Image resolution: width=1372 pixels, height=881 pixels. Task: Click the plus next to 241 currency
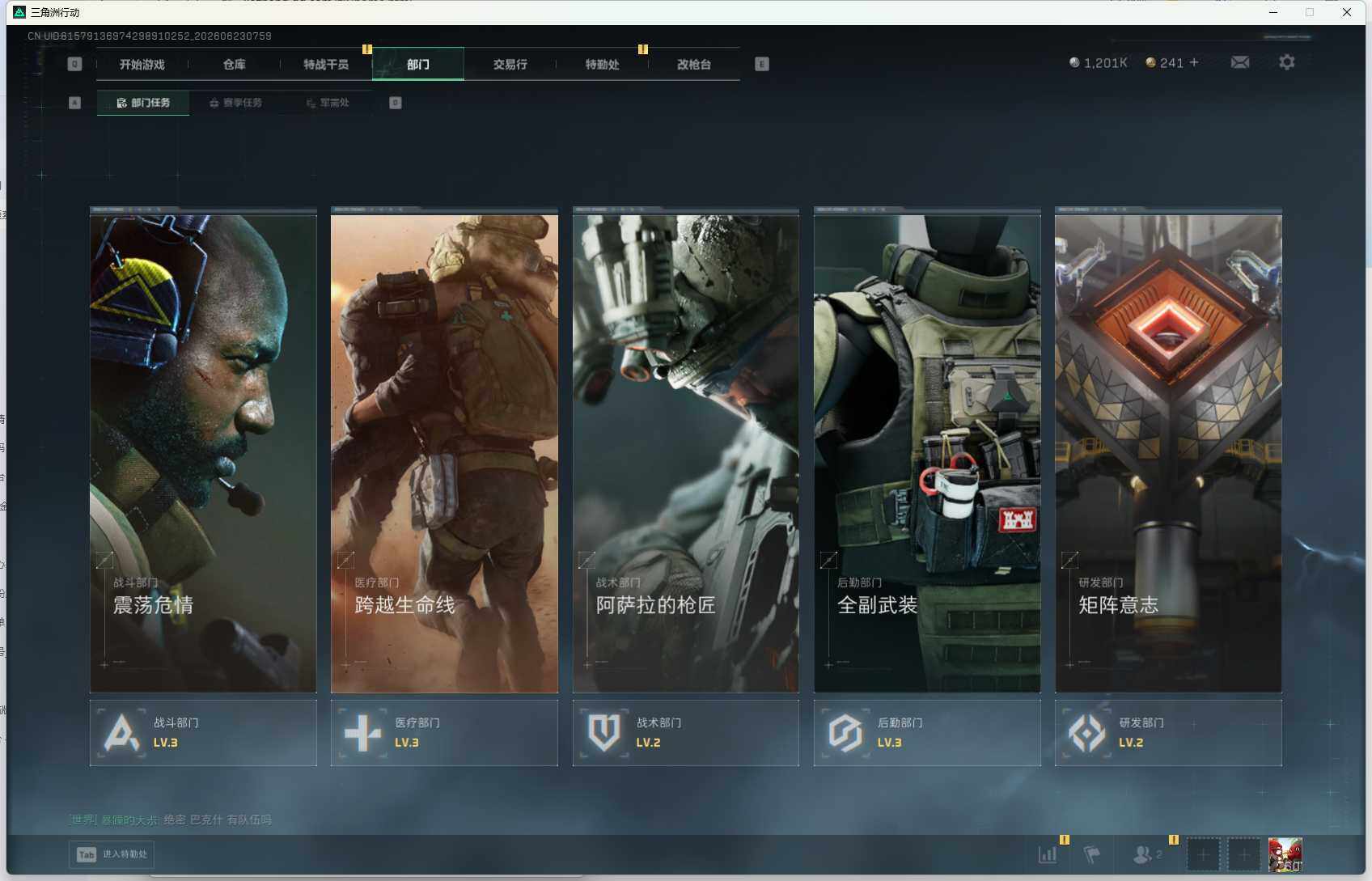(1194, 62)
